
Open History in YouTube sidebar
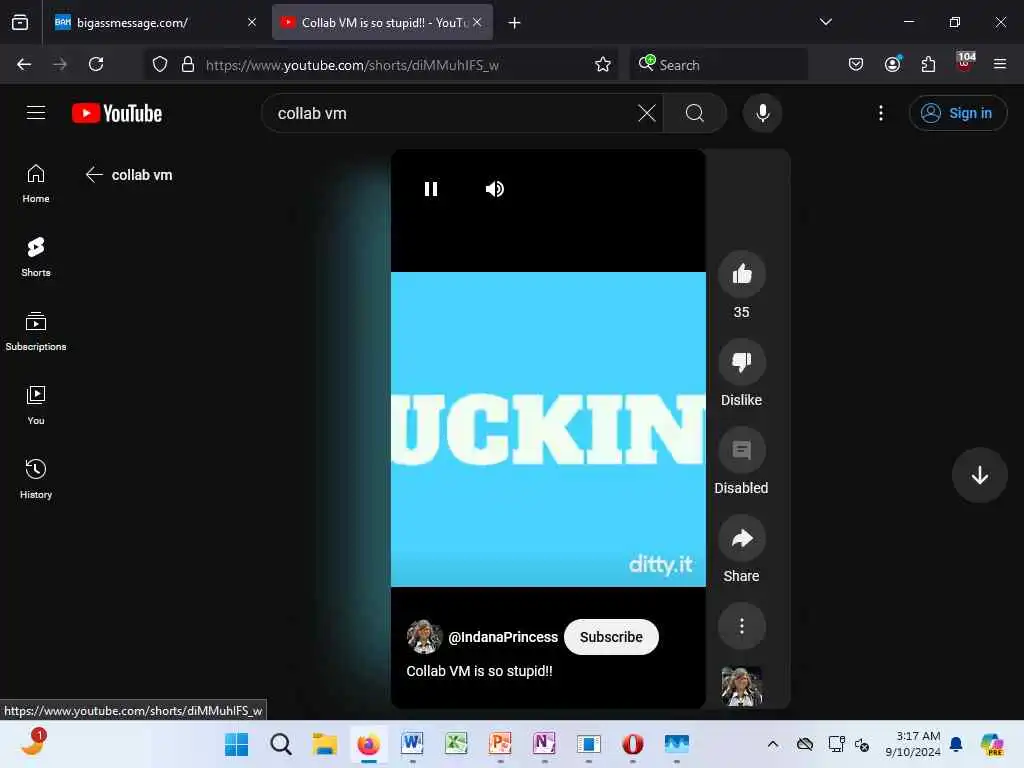36,479
